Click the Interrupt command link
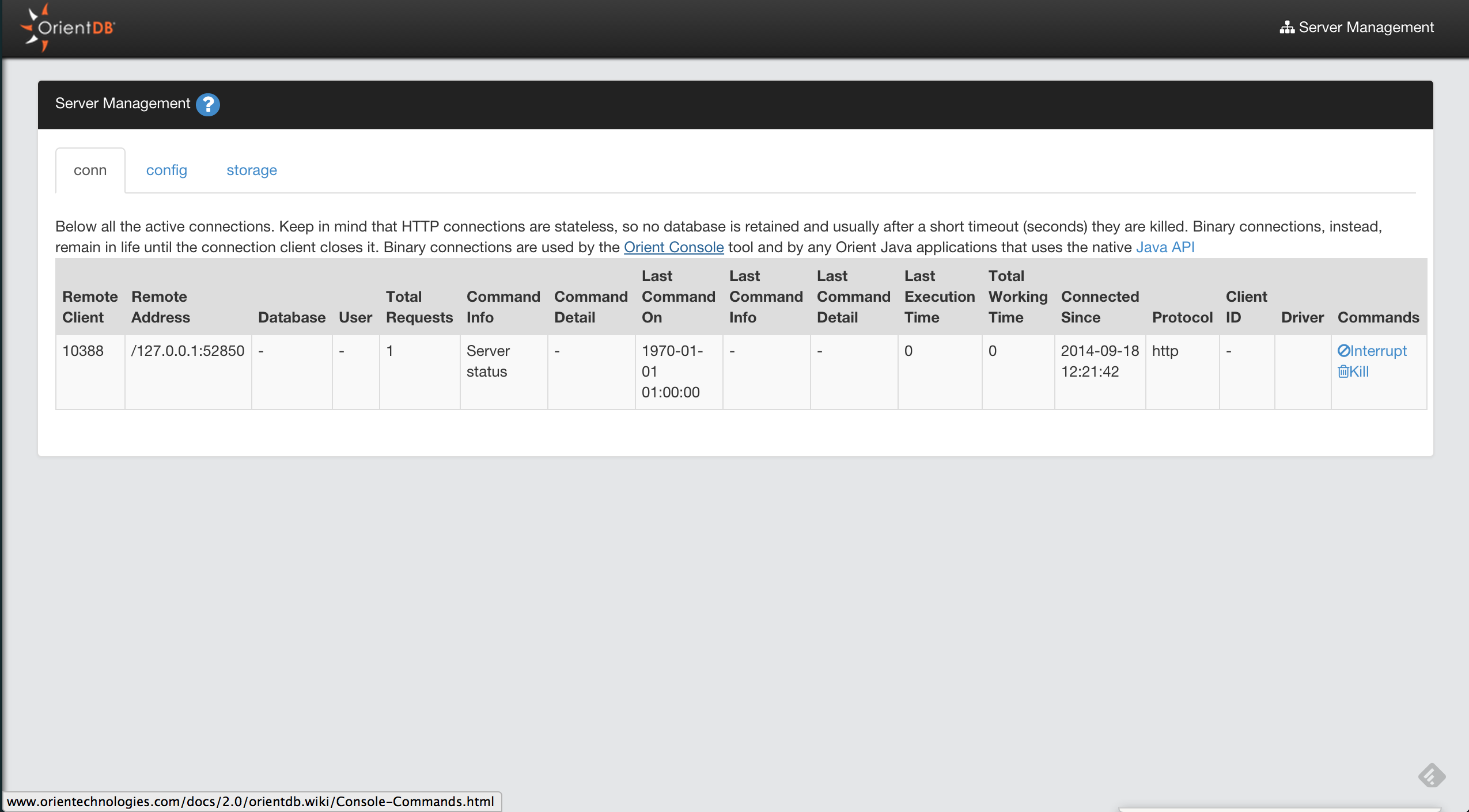This screenshot has height=812, width=1469. [x=1372, y=351]
